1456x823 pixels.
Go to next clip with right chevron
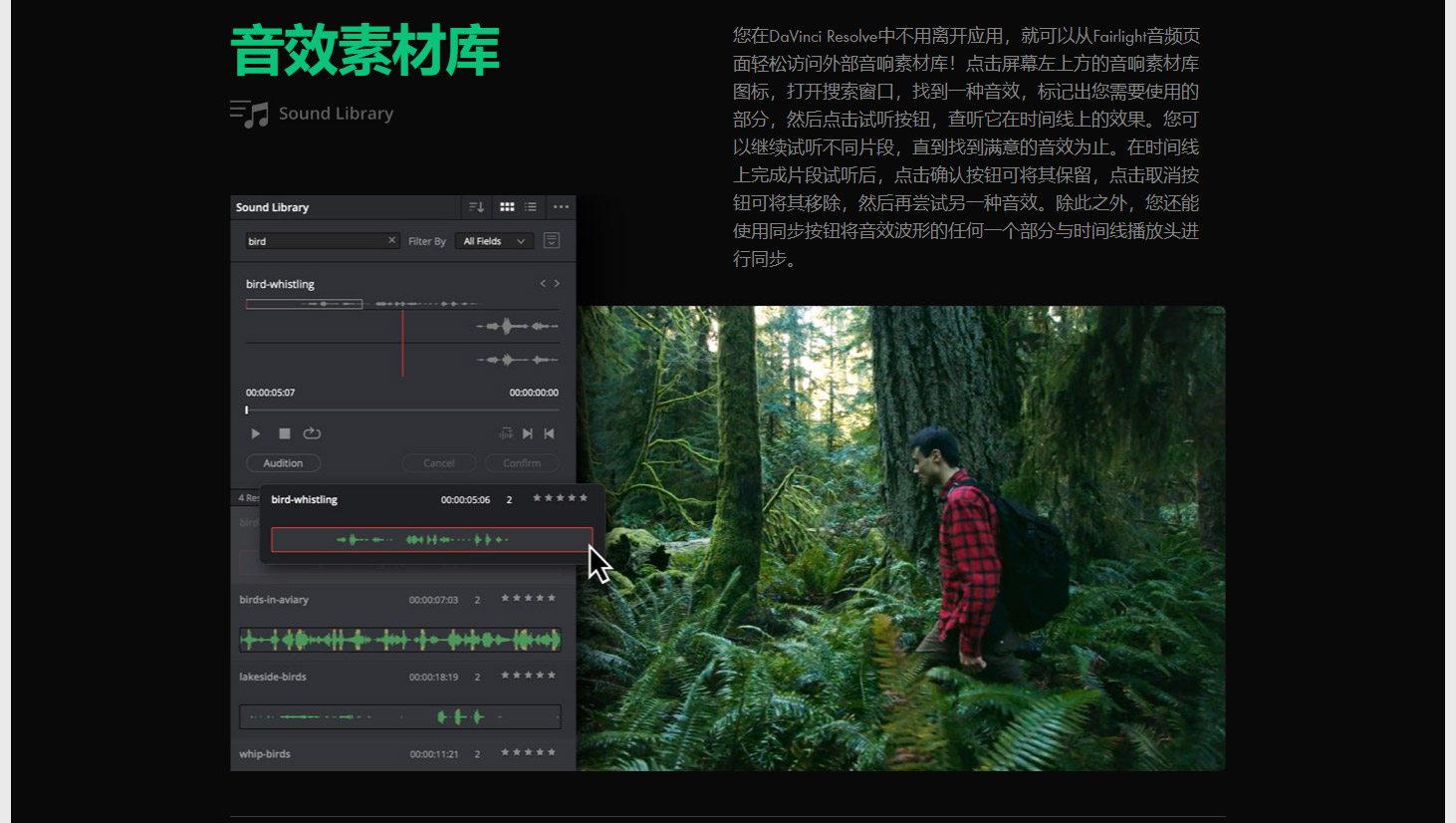[x=557, y=284]
